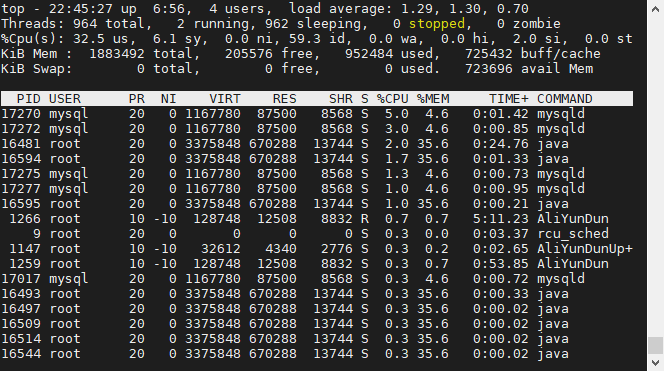Click the 5:11.23 TIME+ value
This screenshot has height=371, width=664.
501,219
